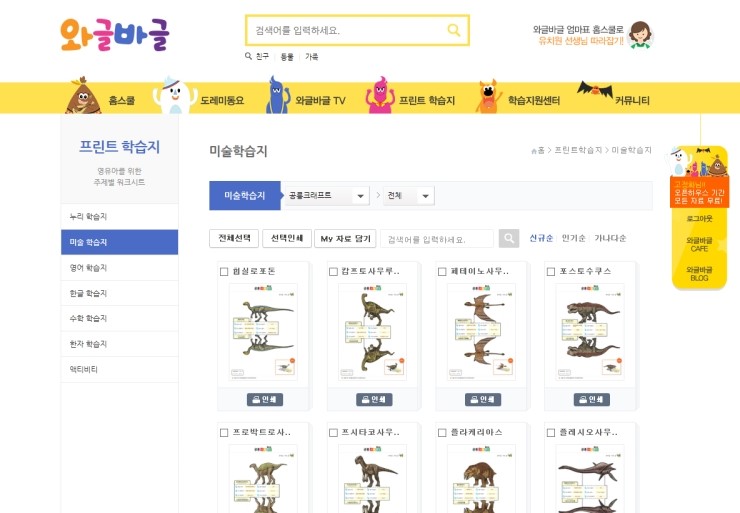The width and height of the screenshot is (740, 513).
Task: Check the 포스토수쿠스 worksheet checkbox
Action: pyautogui.click(x=551, y=271)
